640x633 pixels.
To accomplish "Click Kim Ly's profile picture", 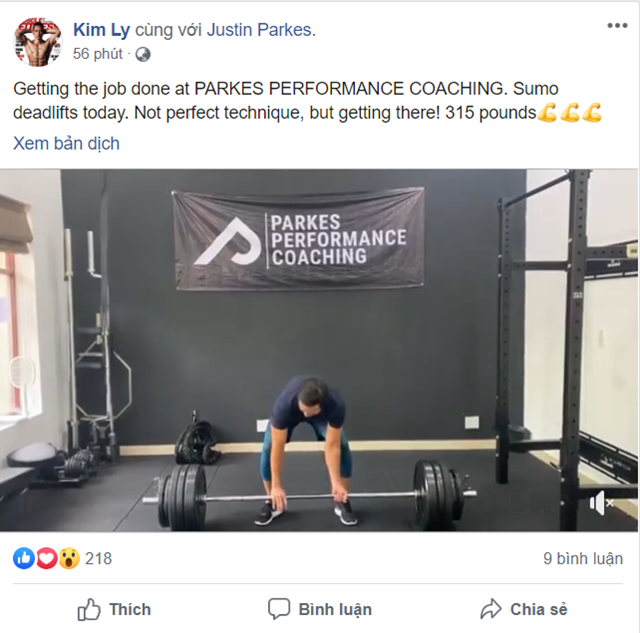I will pos(38,42).
